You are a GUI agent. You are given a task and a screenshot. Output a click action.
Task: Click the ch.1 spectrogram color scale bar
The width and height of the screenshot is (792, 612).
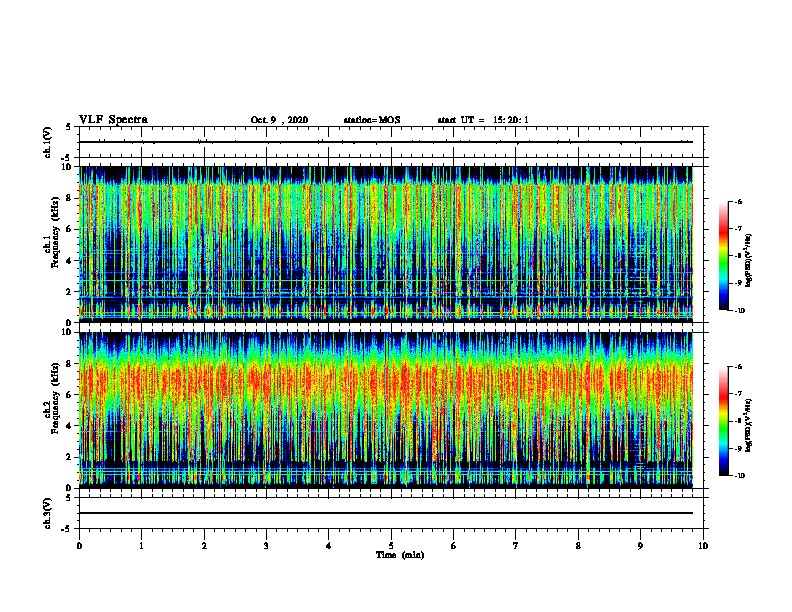click(x=724, y=256)
